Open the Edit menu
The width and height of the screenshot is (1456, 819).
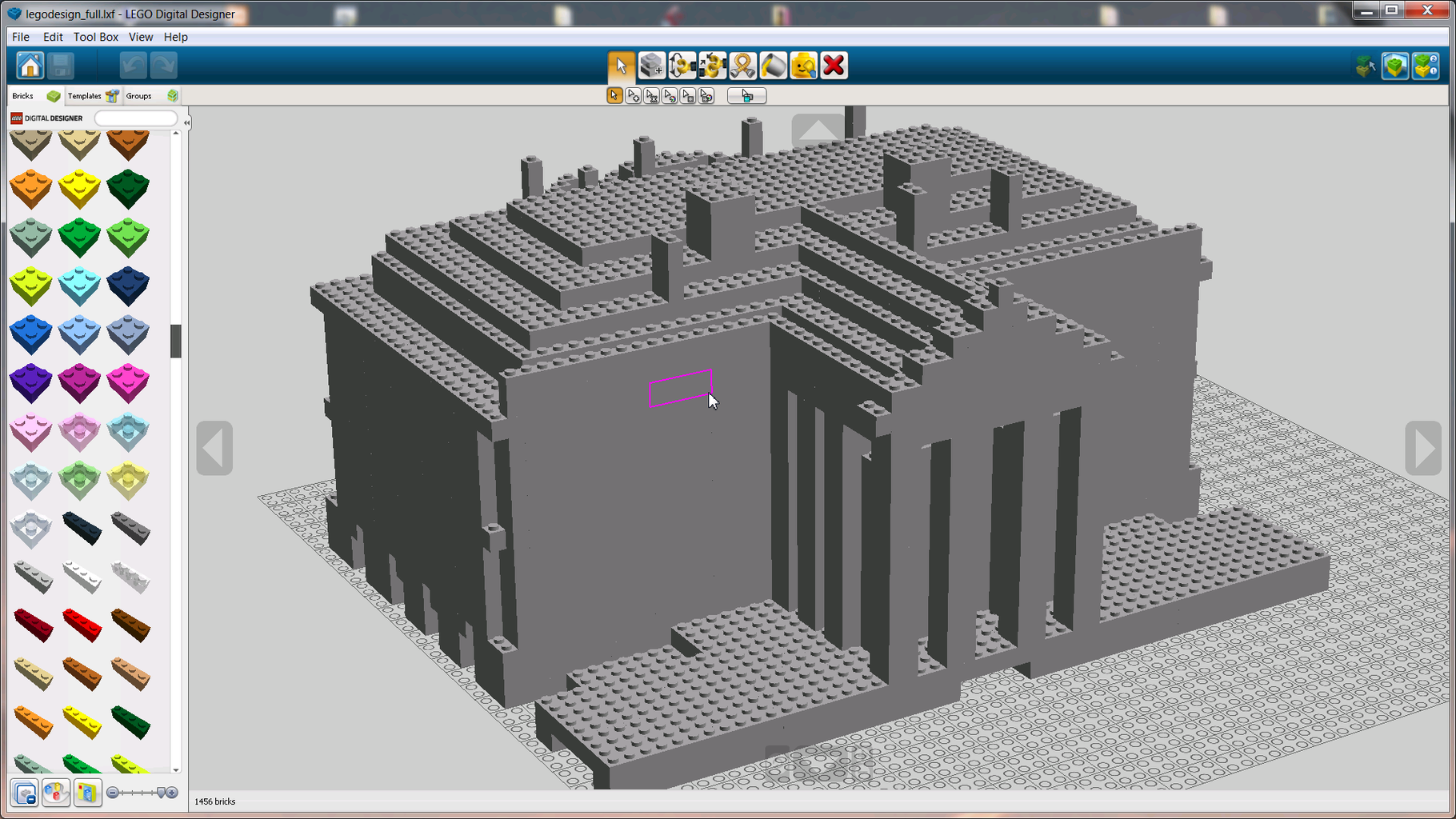coord(53,37)
